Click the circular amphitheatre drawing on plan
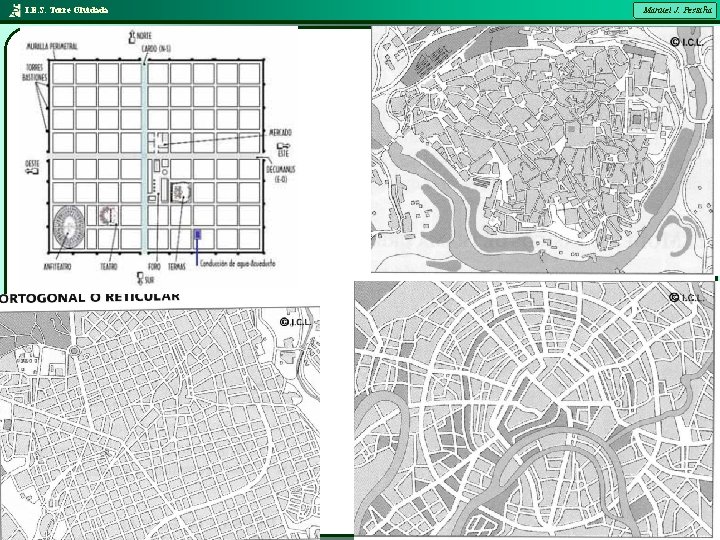Image resolution: width=720 pixels, height=540 pixels. click(69, 227)
